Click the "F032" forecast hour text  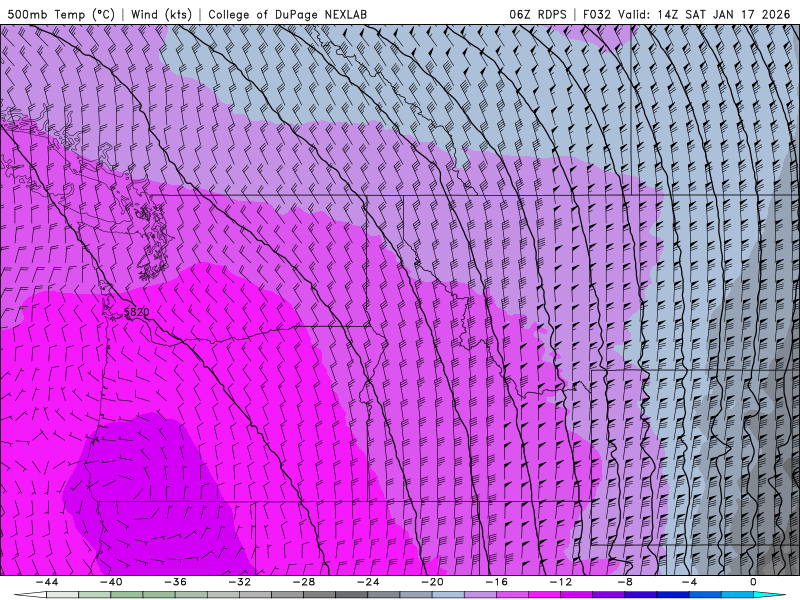pos(596,14)
